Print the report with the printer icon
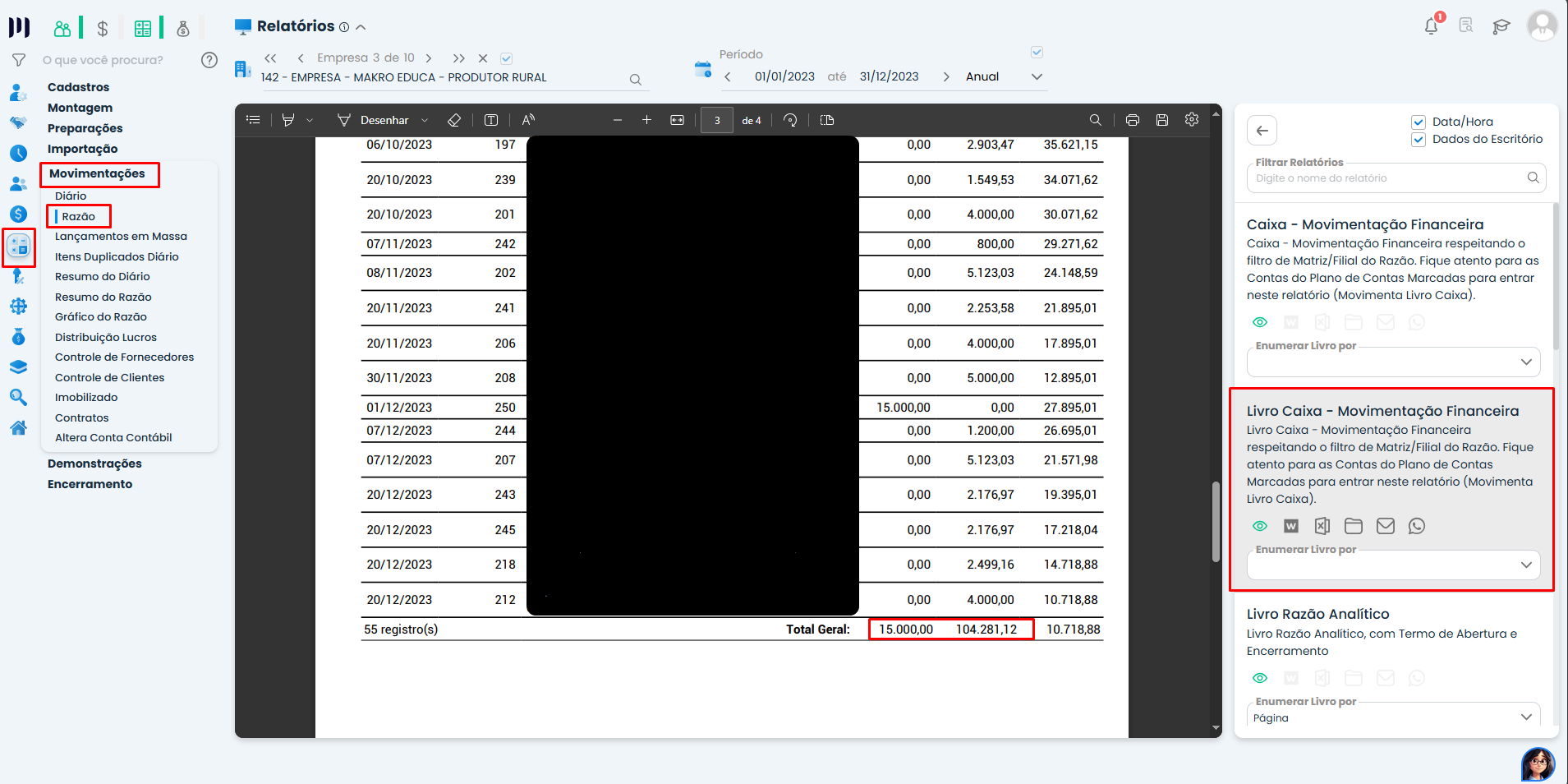Screen dimensions: 1568x784 (1132, 120)
